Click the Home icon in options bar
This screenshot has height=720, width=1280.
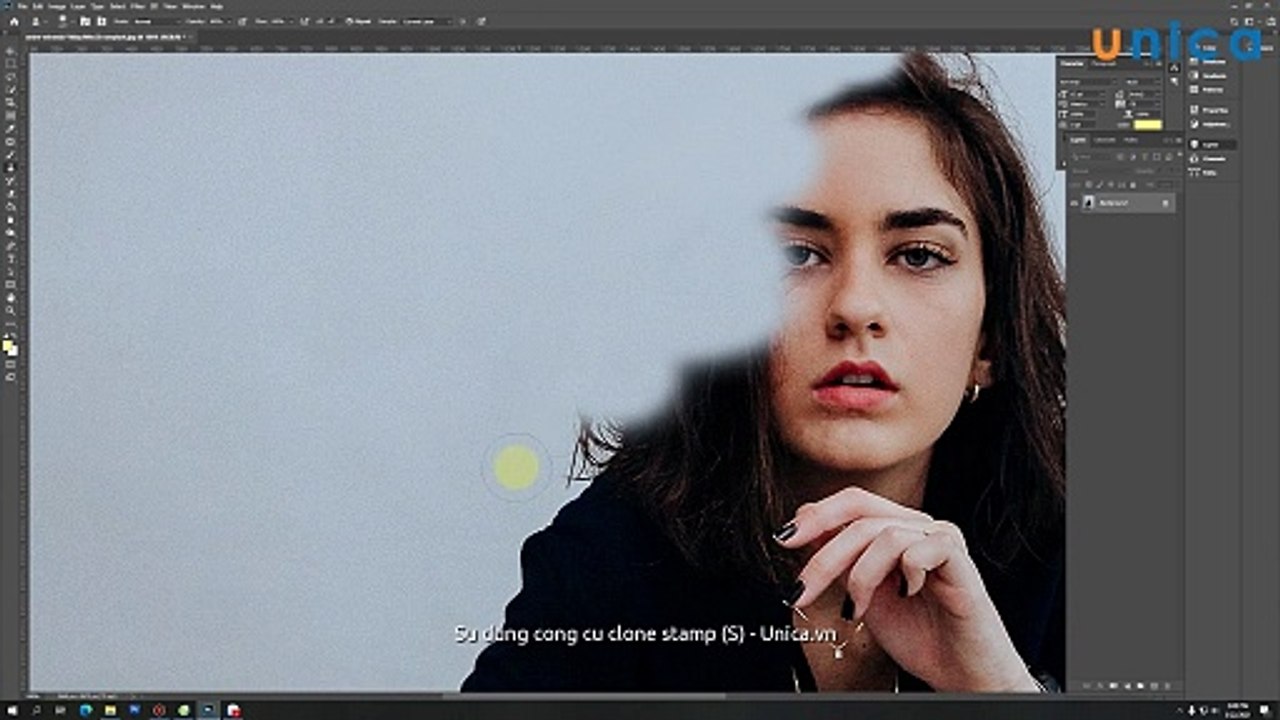[14, 21]
